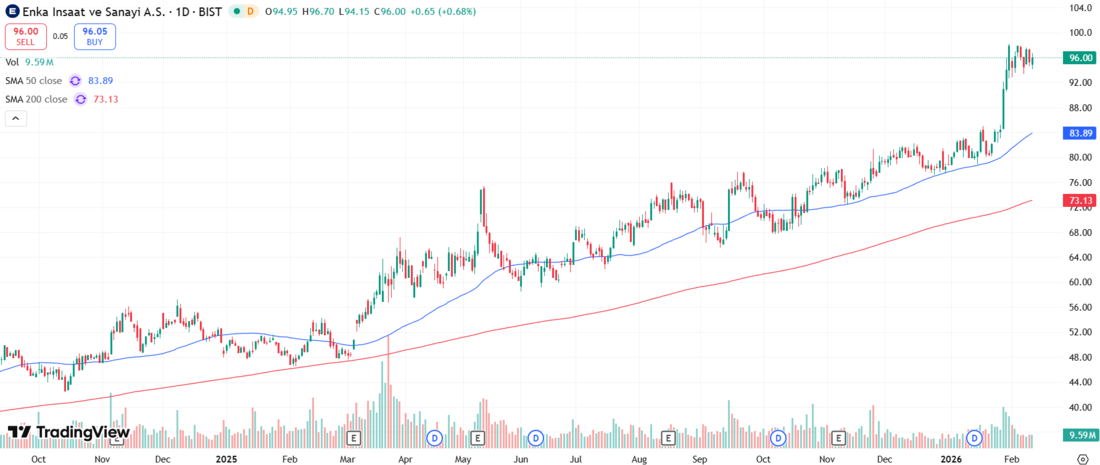Click the earnings E marker near August
Viewport: 1100px width, 465px height.
click(666, 438)
